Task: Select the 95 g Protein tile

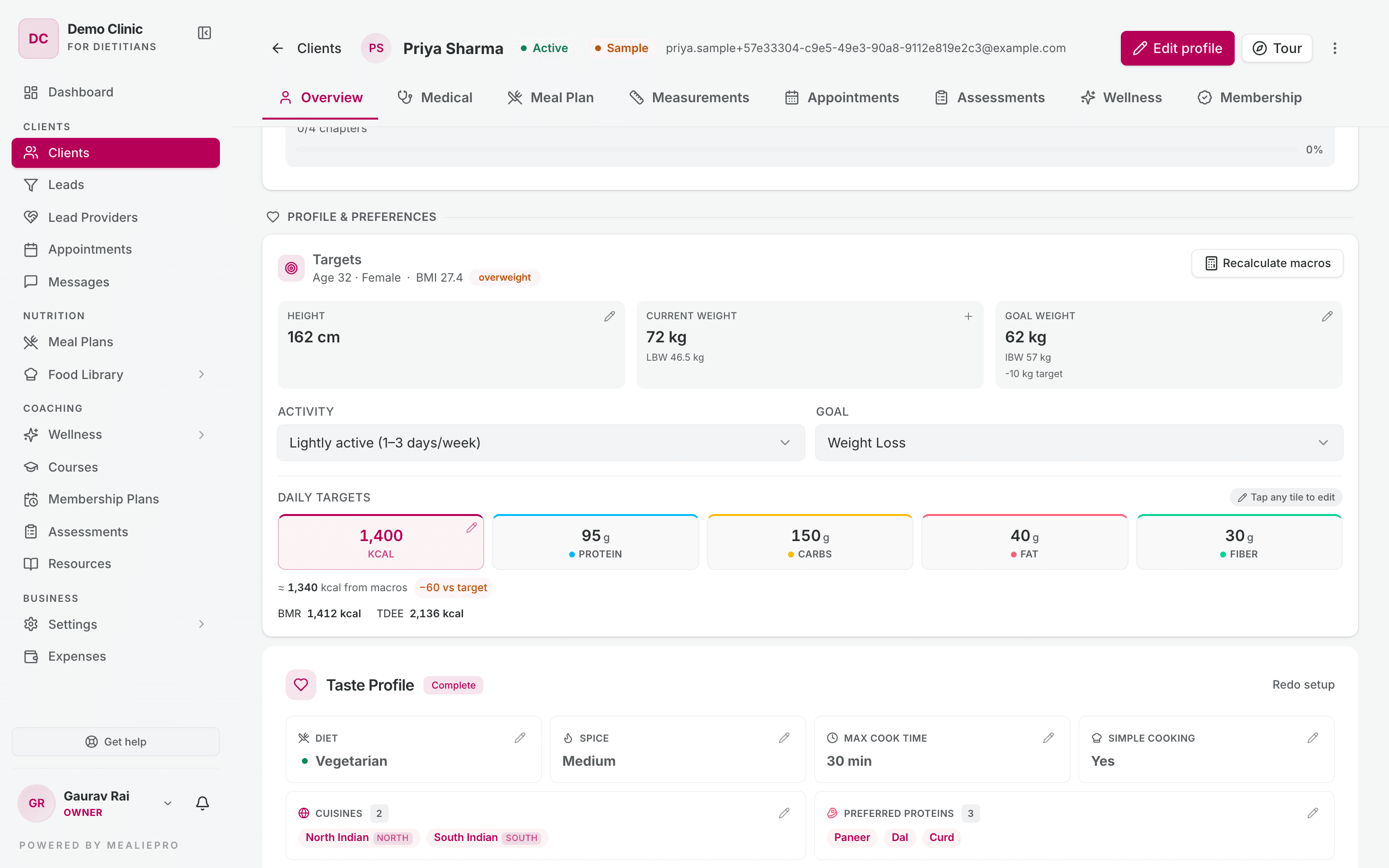Action: (x=595, y=542)
